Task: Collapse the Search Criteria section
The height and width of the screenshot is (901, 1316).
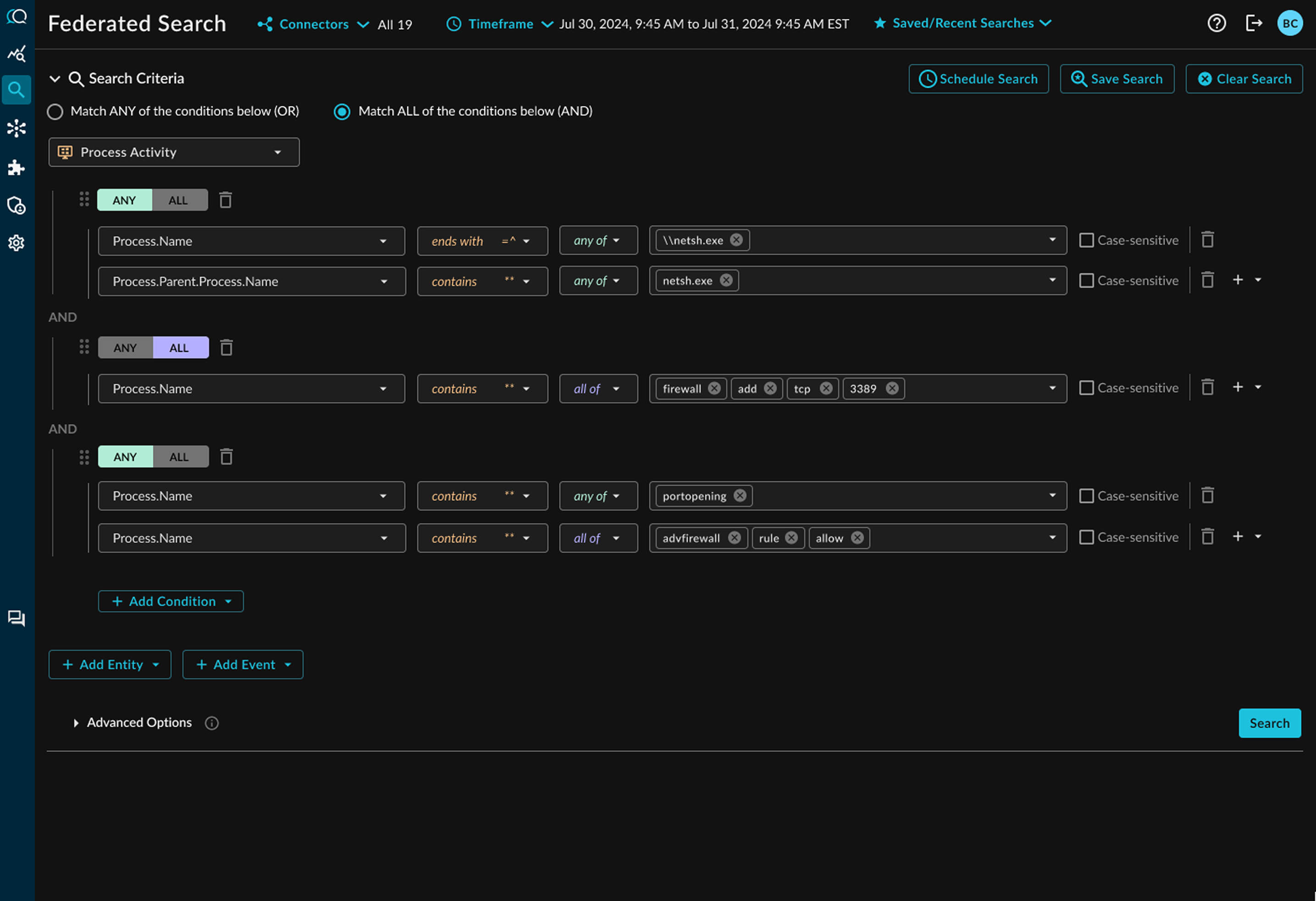Action: click(x=55, y=79)
